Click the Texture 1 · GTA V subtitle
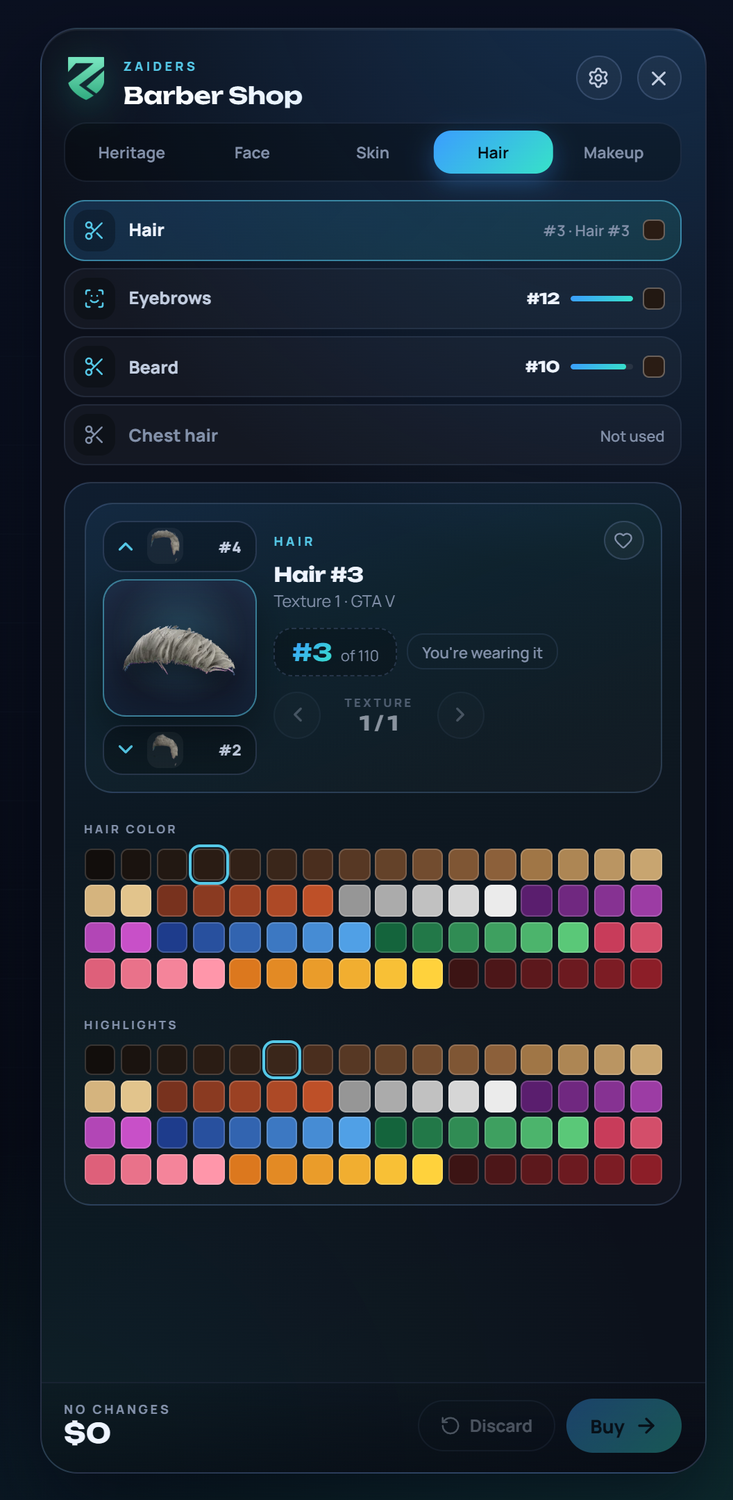 point(334,601)
